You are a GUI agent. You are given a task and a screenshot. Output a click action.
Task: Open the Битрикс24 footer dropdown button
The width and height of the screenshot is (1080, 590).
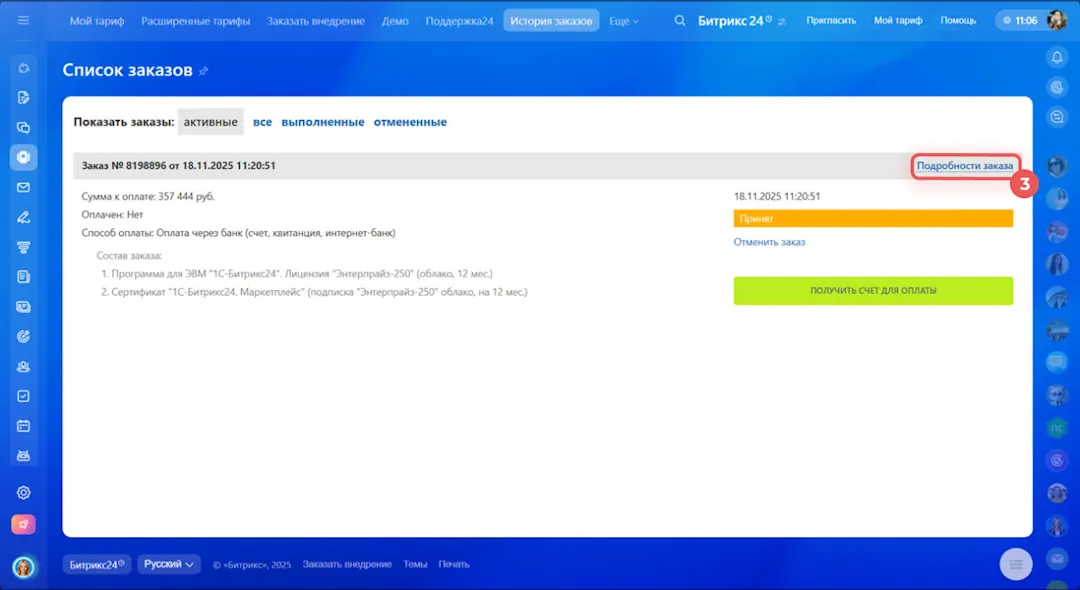[x=97, y=564]
